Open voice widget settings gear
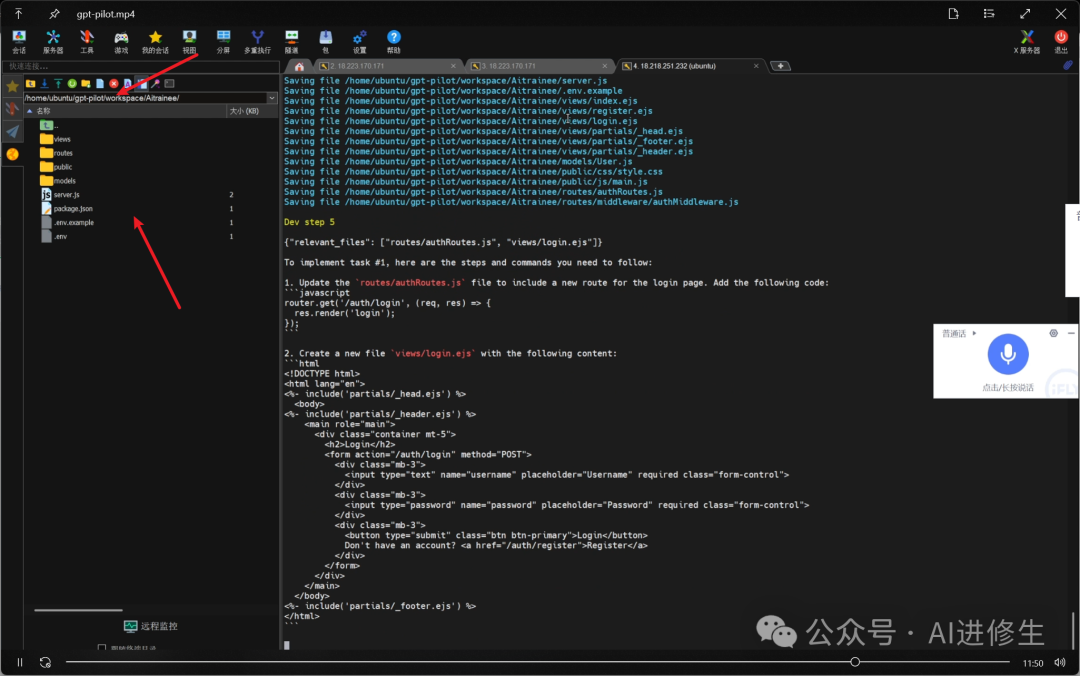This screenshot has height=676, width=1080. coord(1053,334)
